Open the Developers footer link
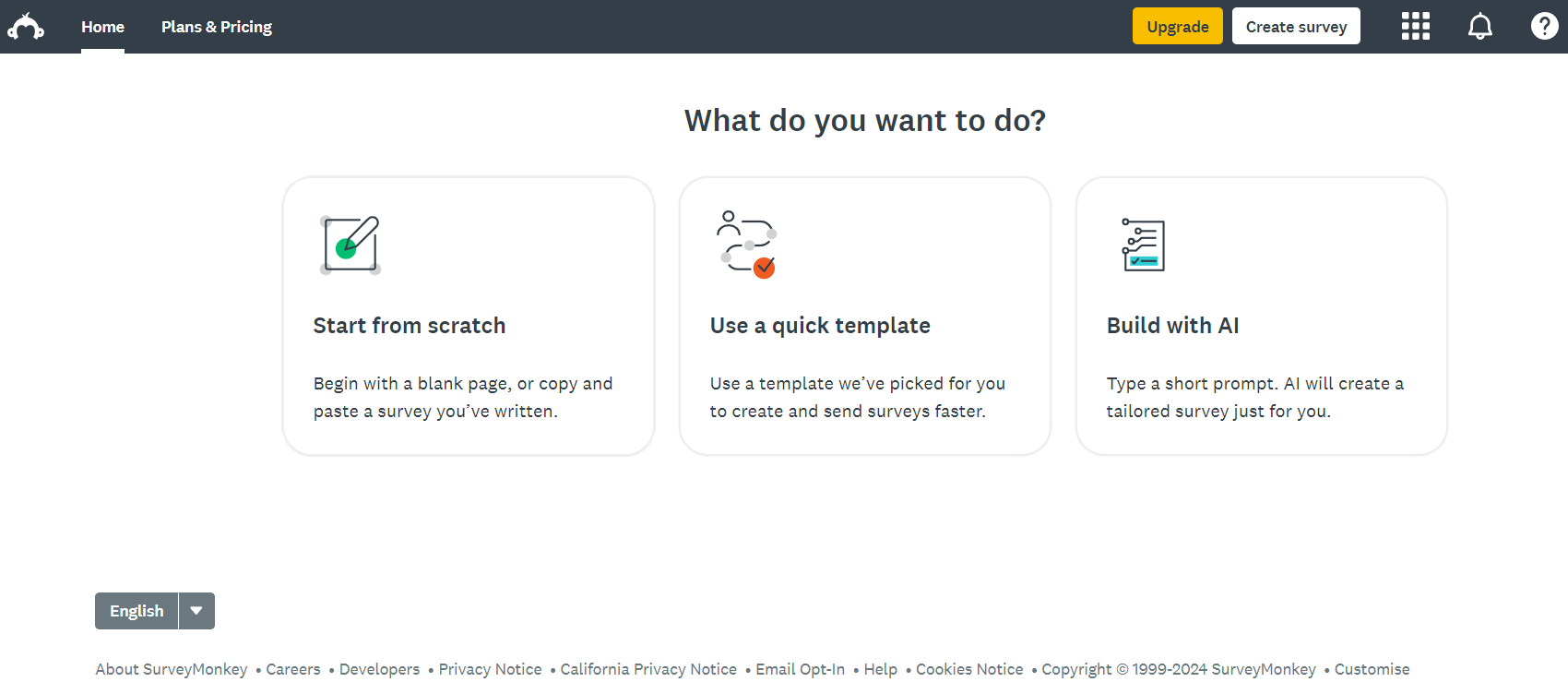 point(379,669)
